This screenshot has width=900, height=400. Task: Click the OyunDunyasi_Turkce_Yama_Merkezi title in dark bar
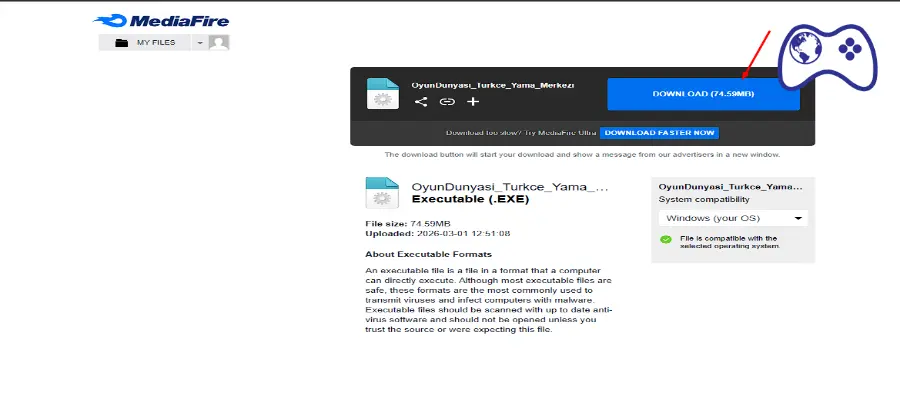[x=493, y=85]
